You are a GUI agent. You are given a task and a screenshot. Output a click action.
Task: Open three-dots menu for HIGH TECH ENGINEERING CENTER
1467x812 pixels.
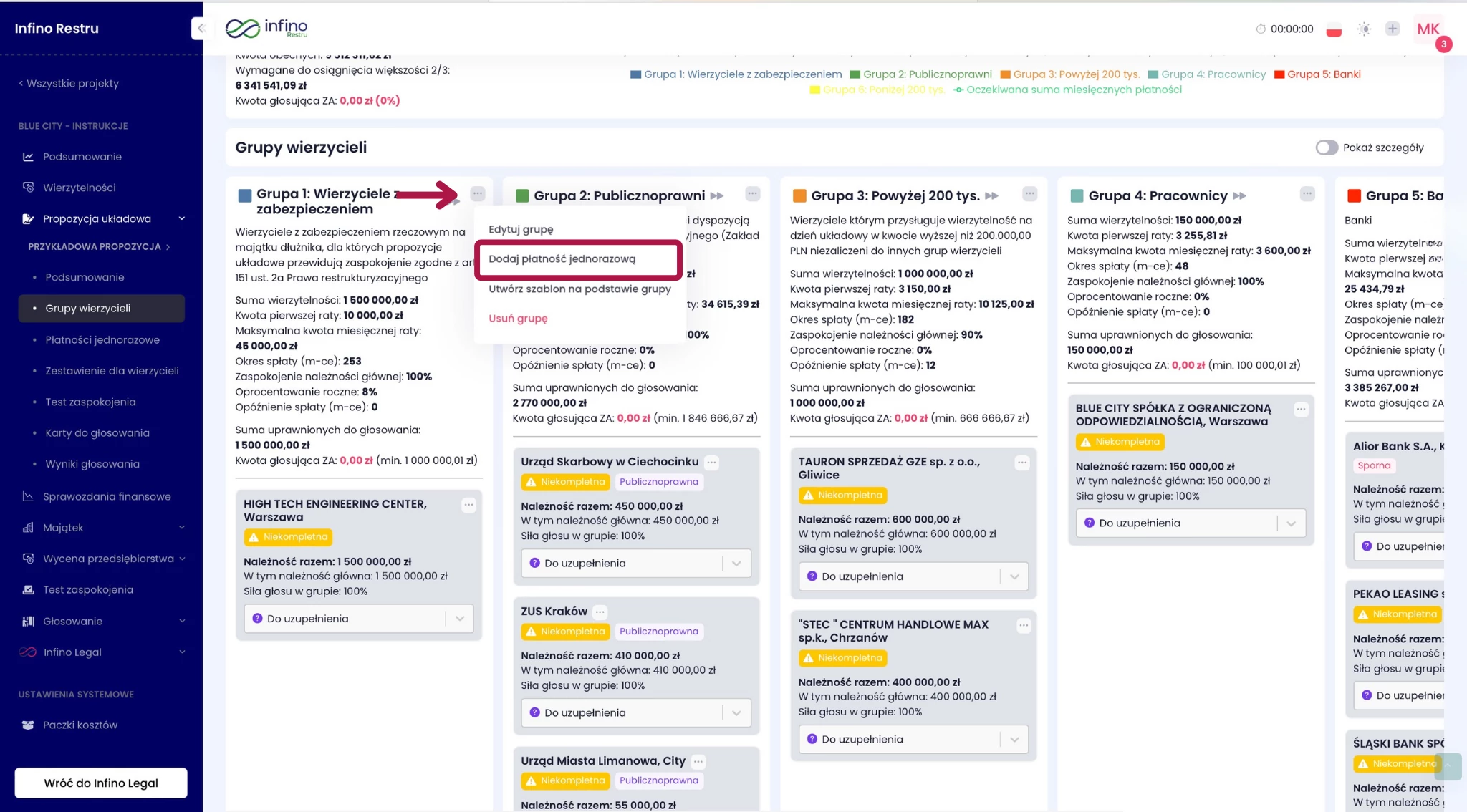tap(468, 505)
